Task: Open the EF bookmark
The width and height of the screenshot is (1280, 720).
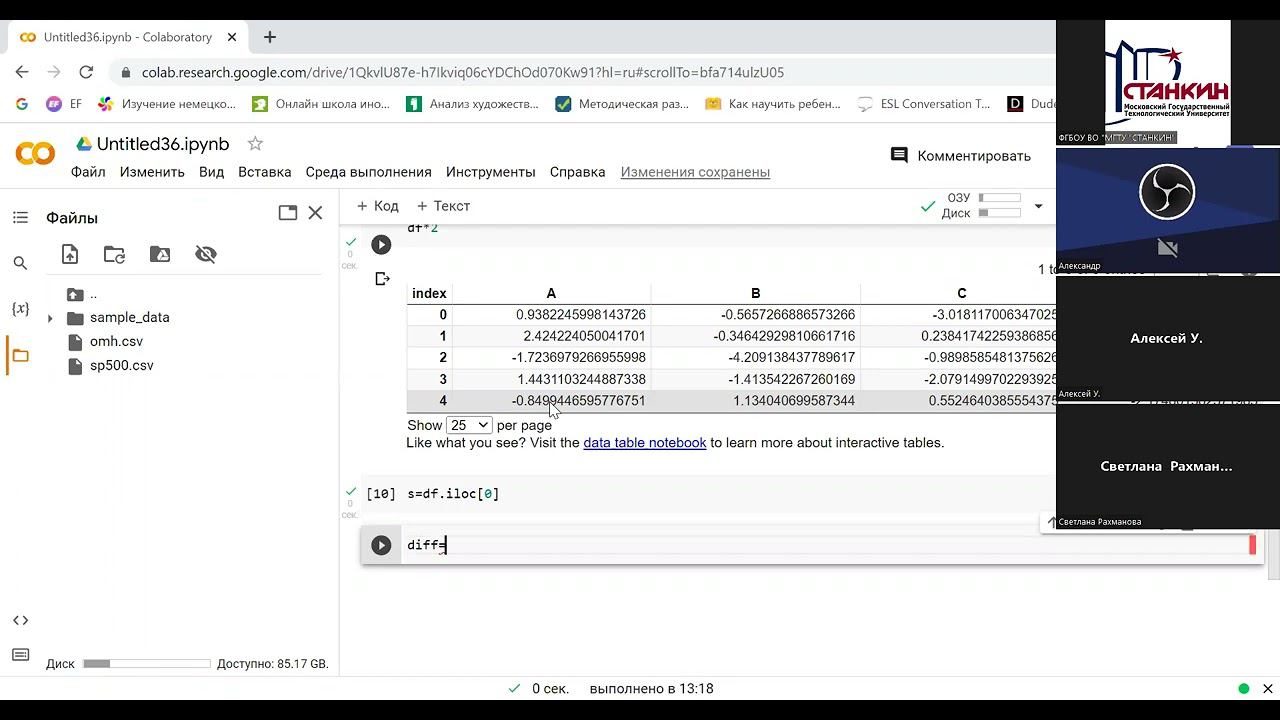Action: coord(64,103)
